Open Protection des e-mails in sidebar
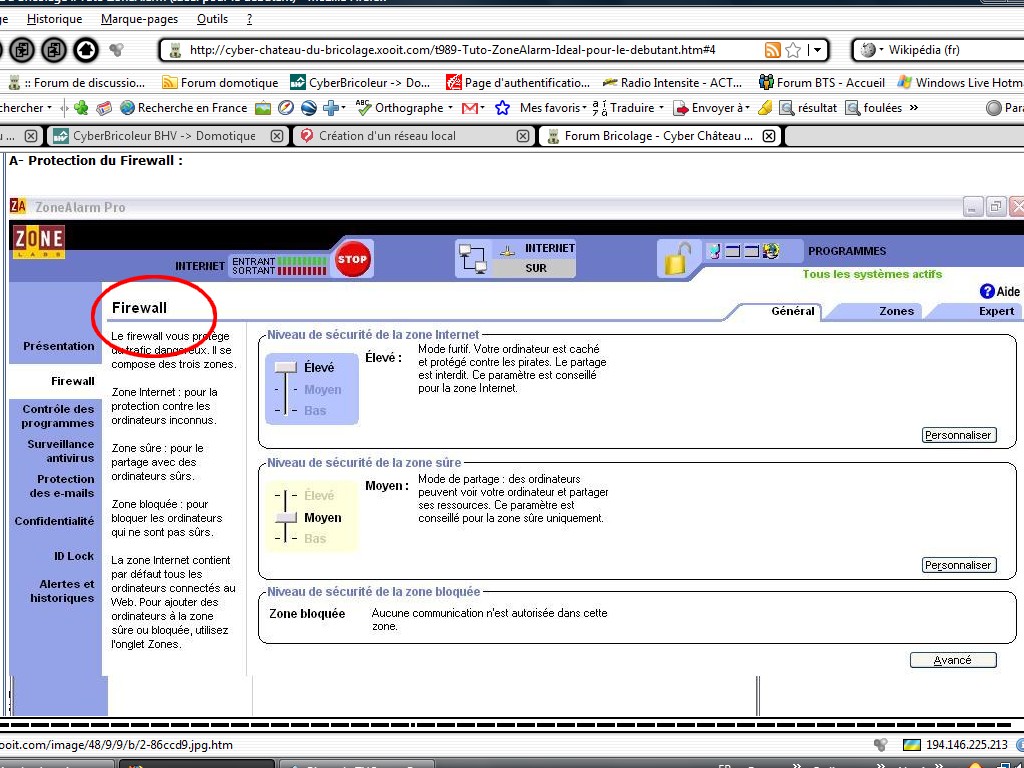The image size is (1024, 768). 62,486
